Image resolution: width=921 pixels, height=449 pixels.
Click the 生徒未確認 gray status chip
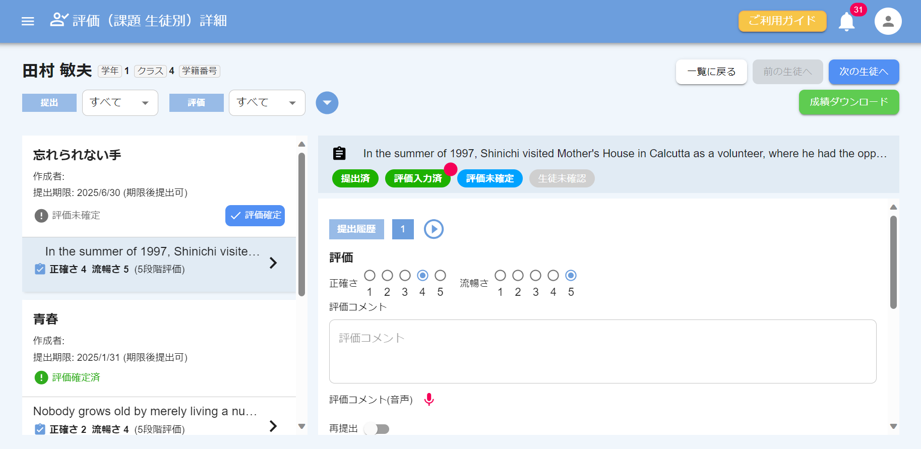tap(562, 179)
